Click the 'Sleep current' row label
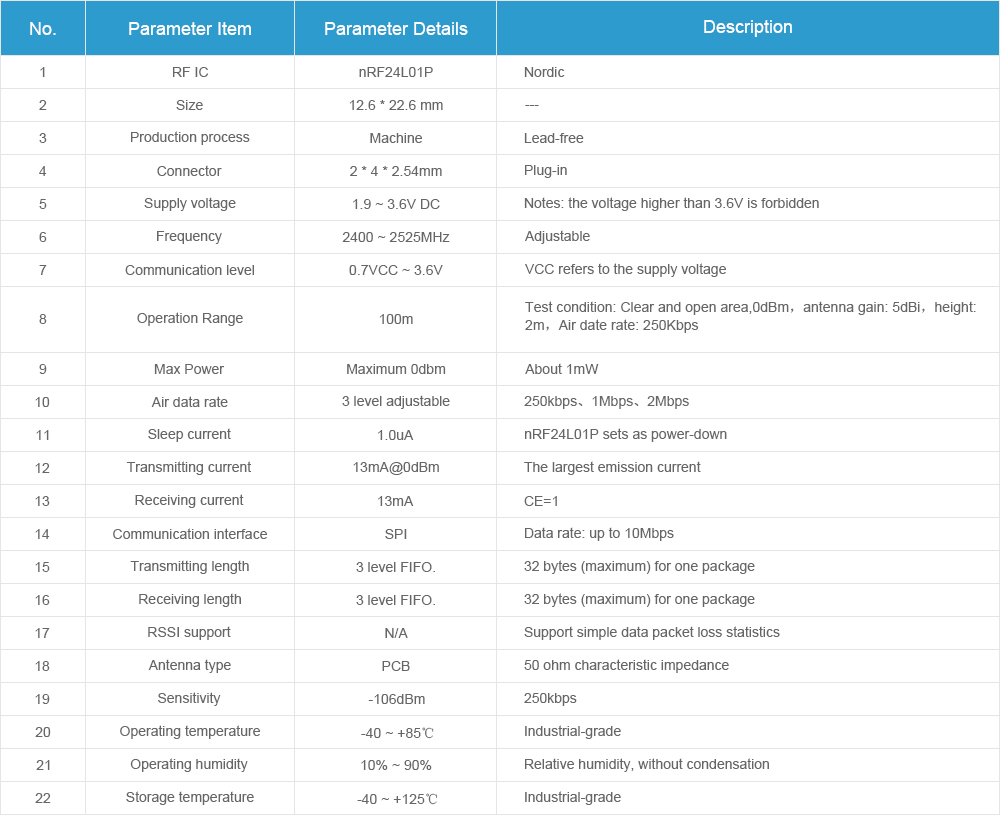 coord(189,434)
